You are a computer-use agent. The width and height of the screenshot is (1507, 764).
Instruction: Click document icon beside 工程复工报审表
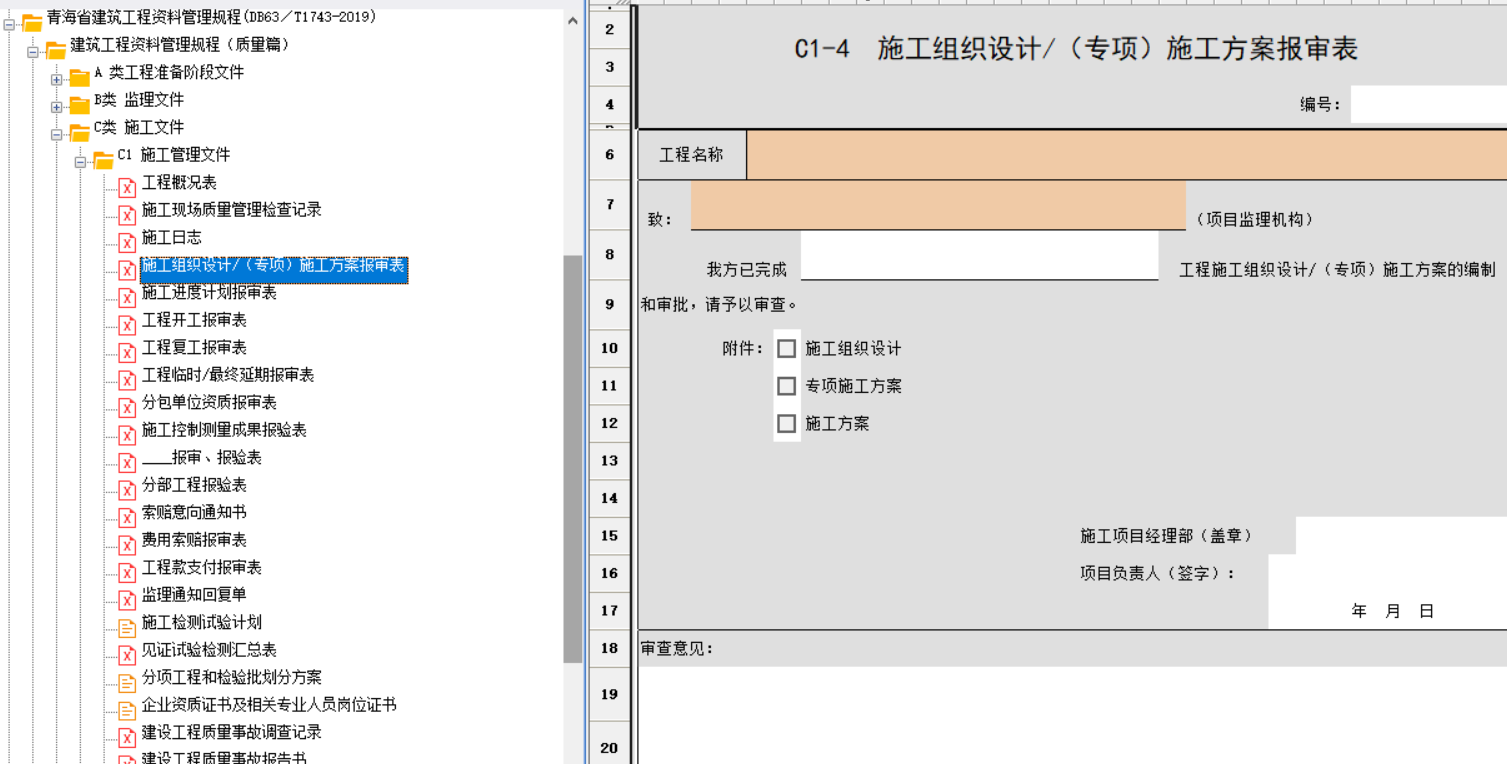pyautogui.click(x=127, y=351)
